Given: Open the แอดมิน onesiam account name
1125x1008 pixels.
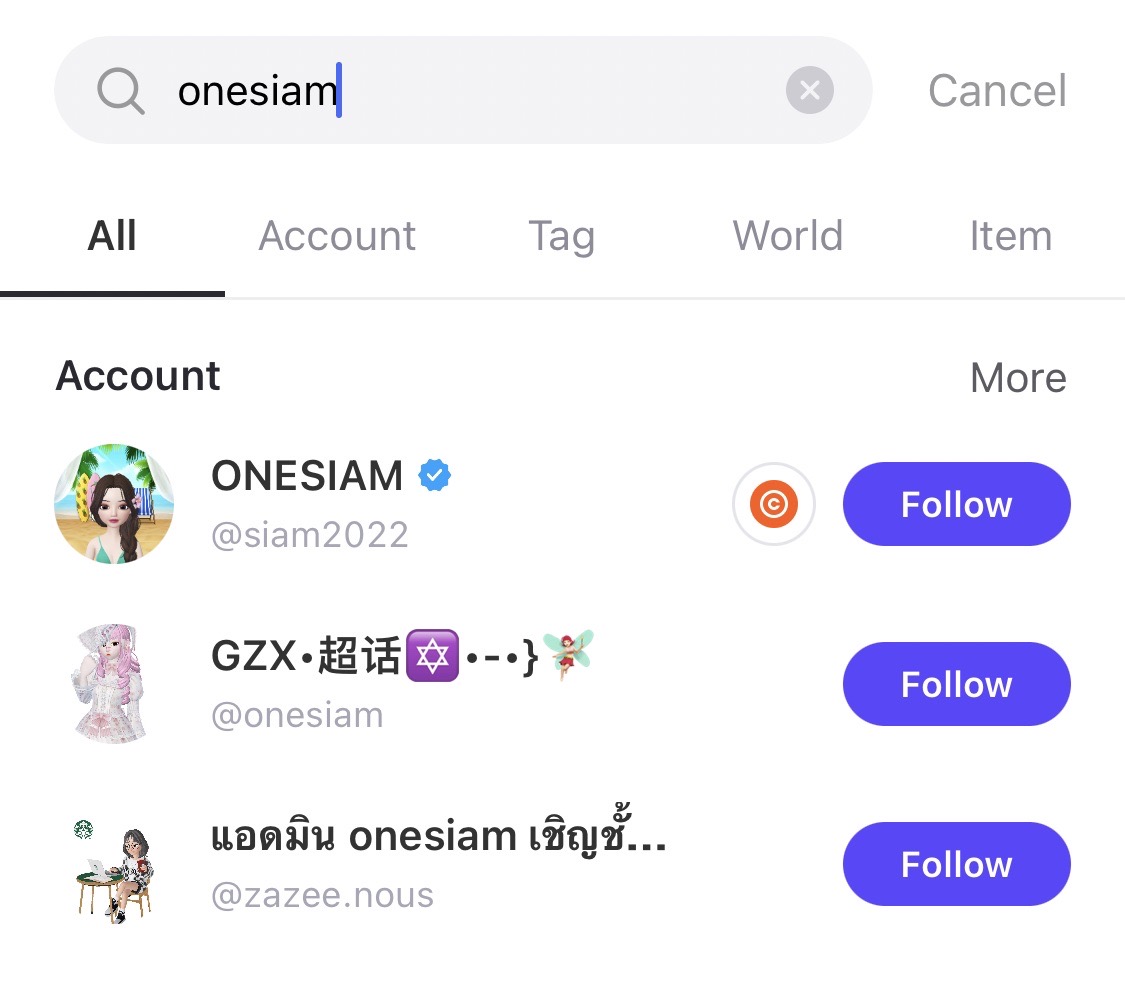Looking at the screenshot, I should point(438,838).
